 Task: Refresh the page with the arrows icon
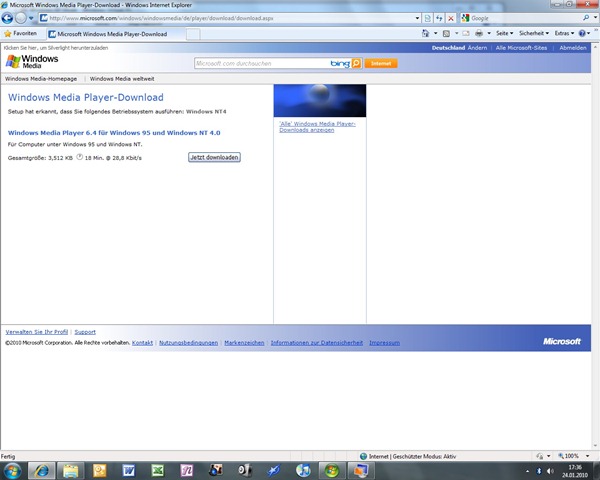pos(439,18)
